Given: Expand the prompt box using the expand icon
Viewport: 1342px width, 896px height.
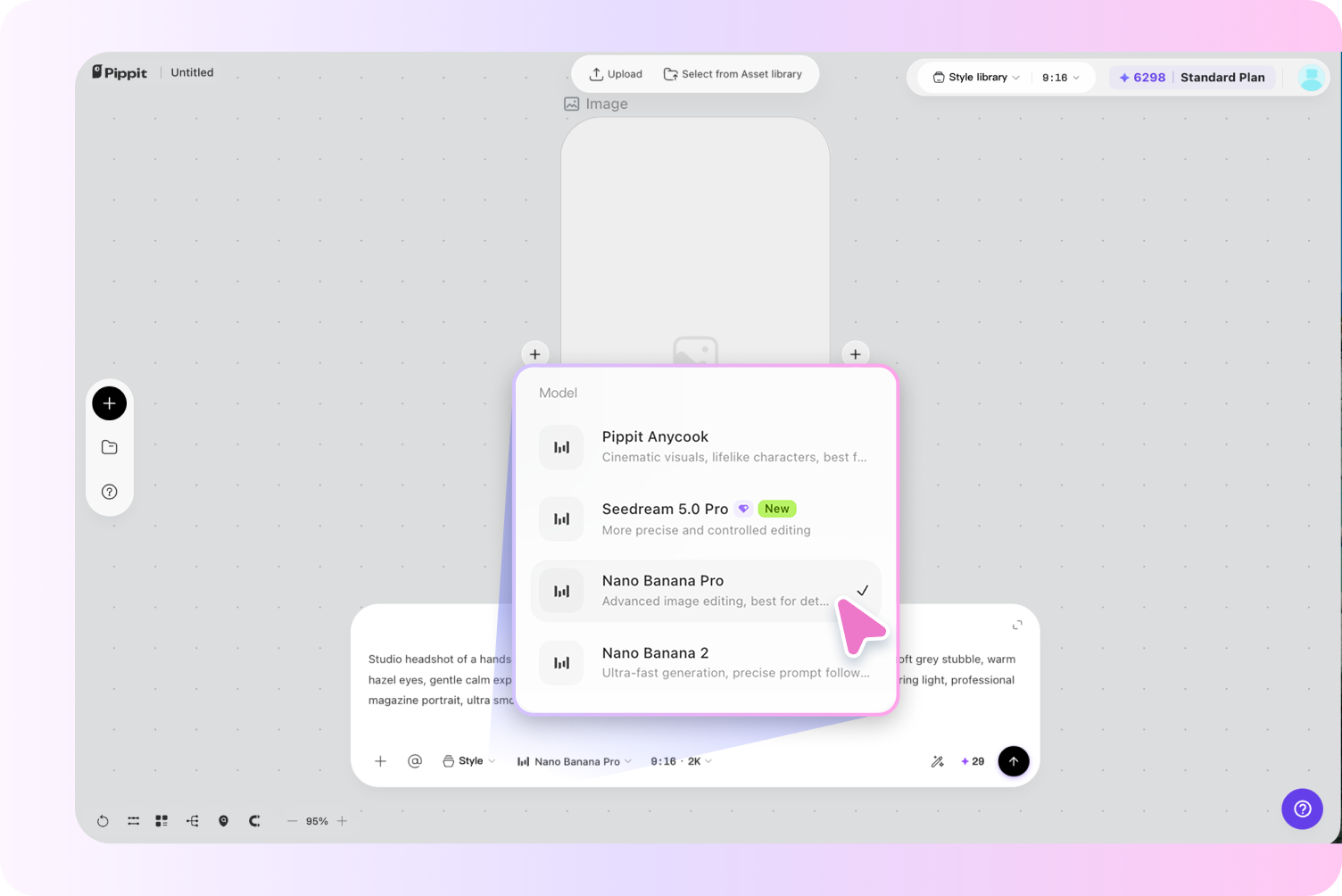Looking at the screenshot, I should [1017, 625].
